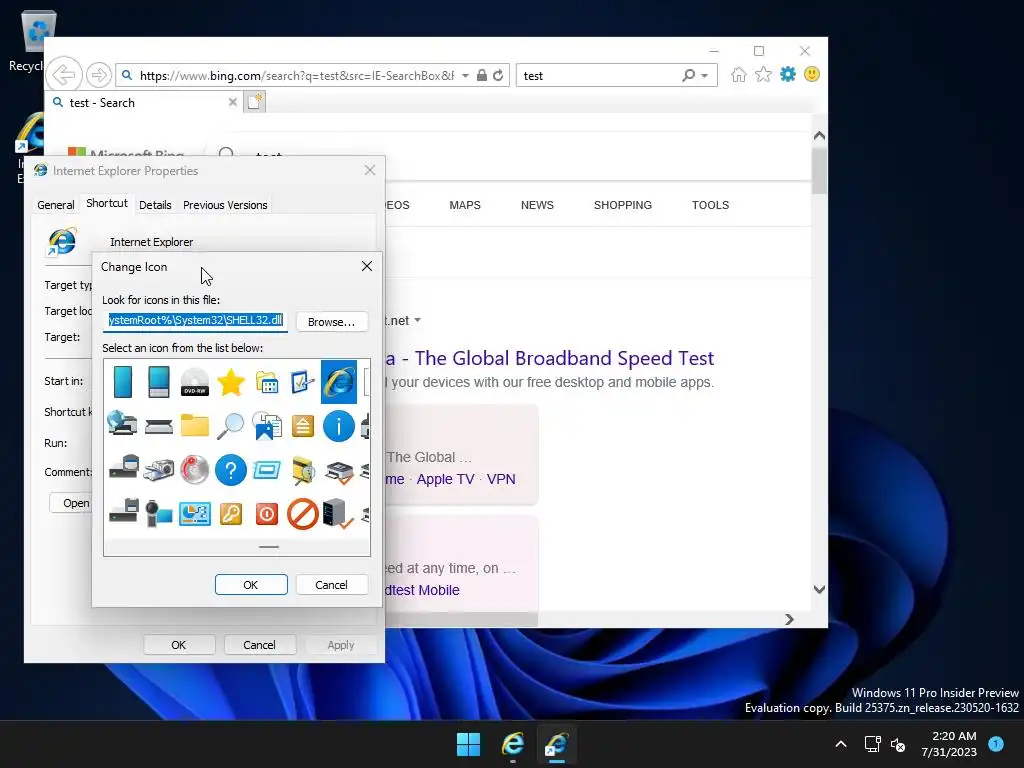Choose the zipped folder search icon
This screenshot has width=1024, height=768.
[x=303, y=471]
